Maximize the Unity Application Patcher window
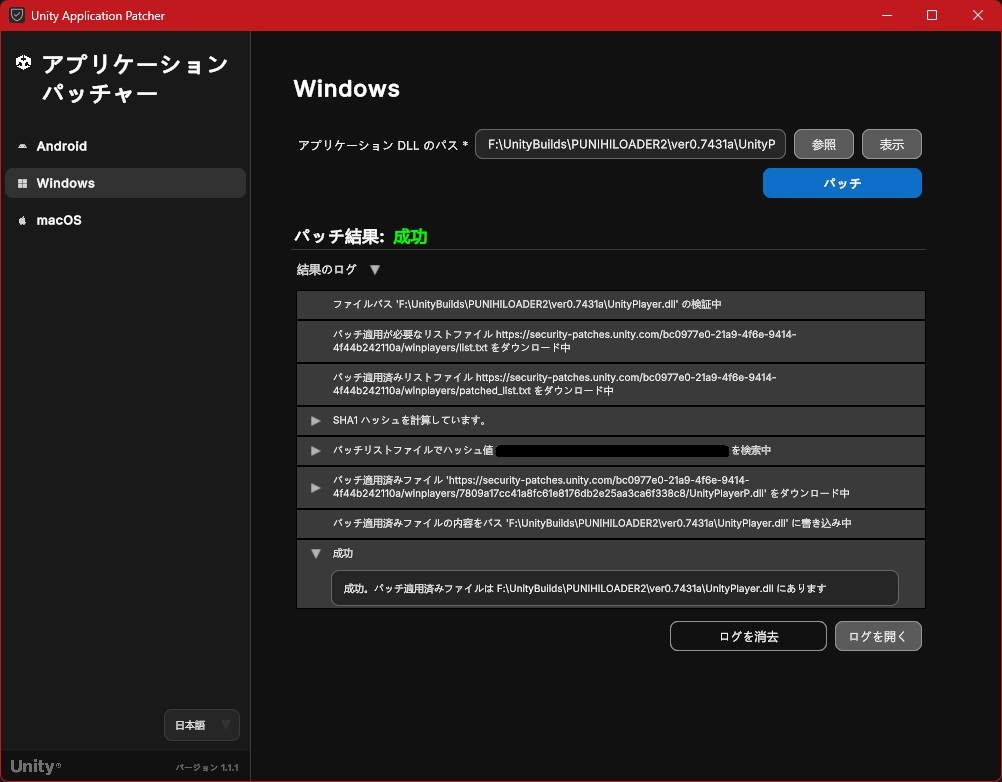 pyautogui.click(x=932, y=15)
